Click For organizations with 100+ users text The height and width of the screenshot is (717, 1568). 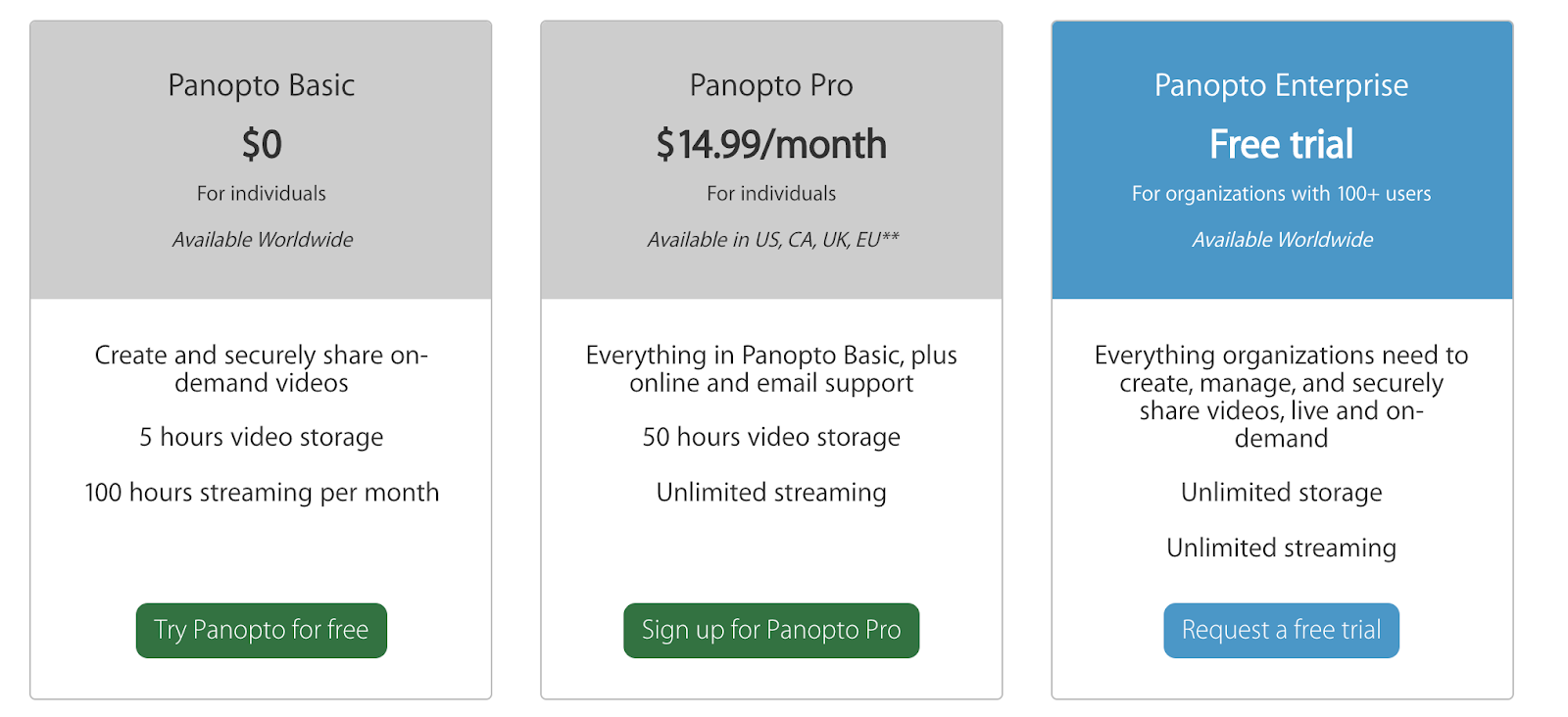pos(1281,194)
